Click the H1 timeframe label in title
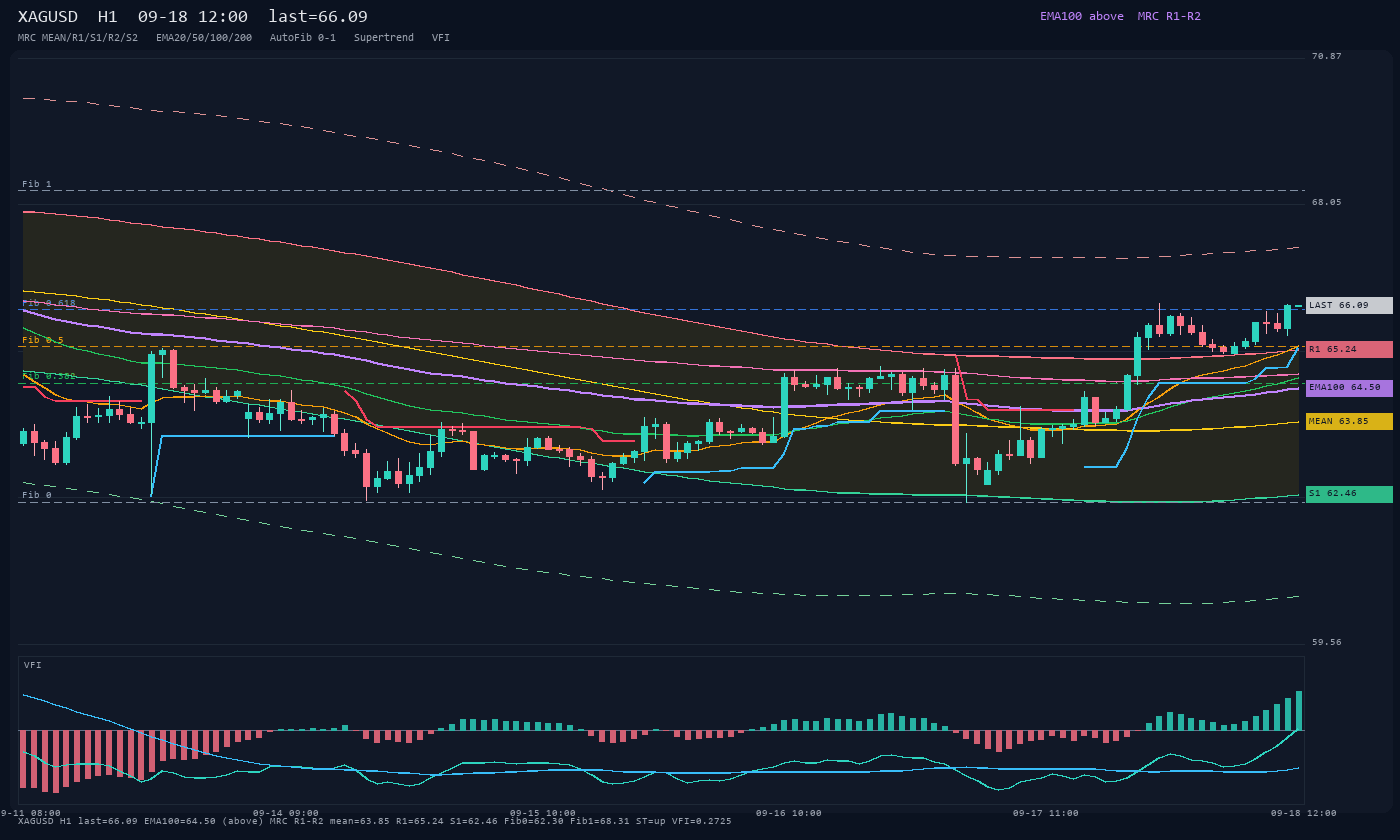Screen dimensions: 1400x840 [x=108, y=17]
